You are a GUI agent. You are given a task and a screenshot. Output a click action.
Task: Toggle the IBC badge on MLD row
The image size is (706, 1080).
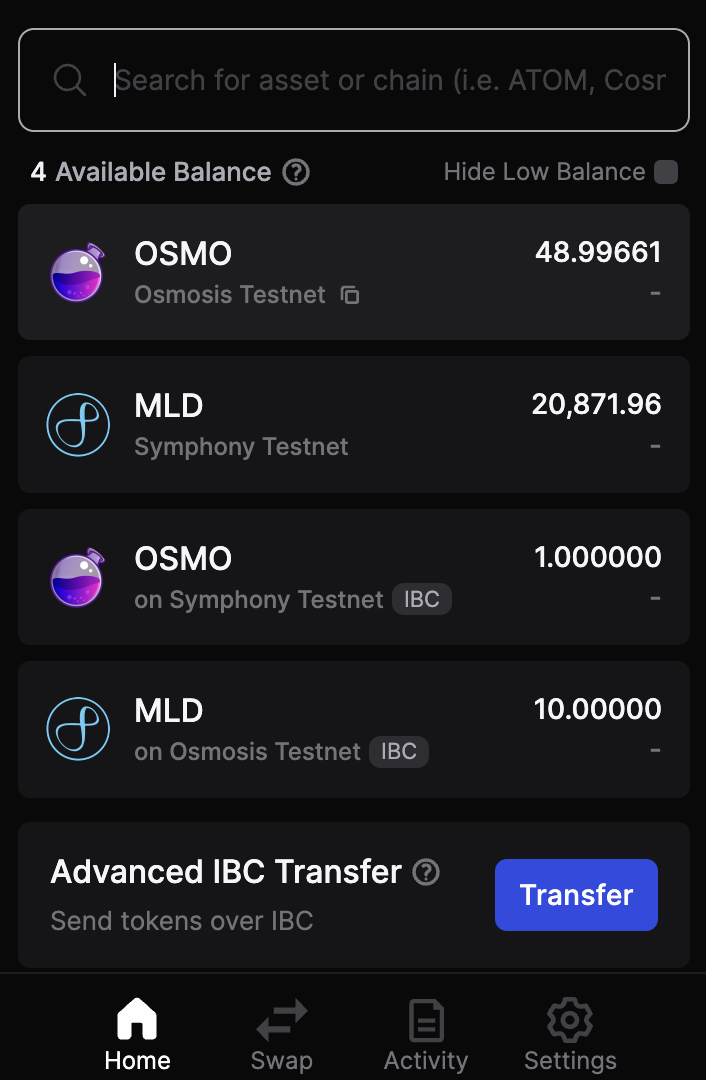coord(399,751)
